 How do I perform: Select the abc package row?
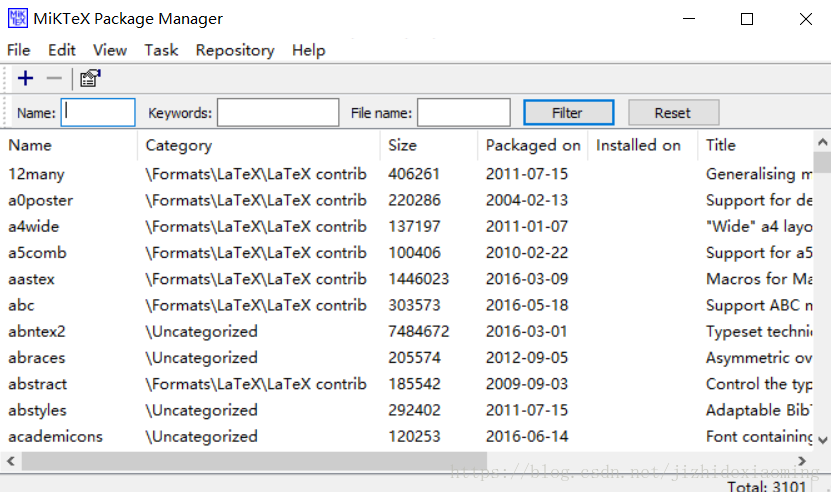[x=406, y=305]
